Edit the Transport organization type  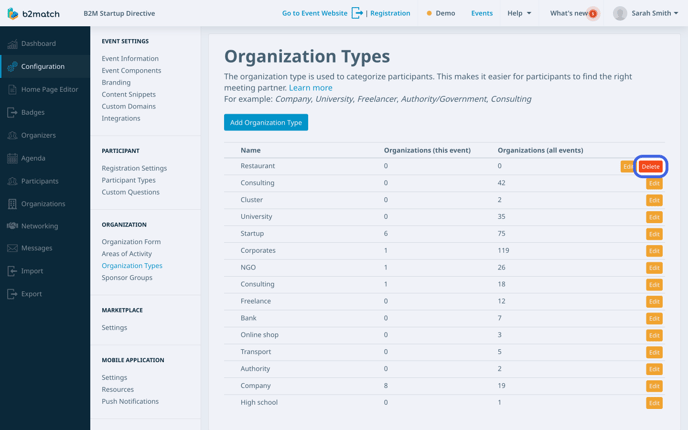[654, 352]
